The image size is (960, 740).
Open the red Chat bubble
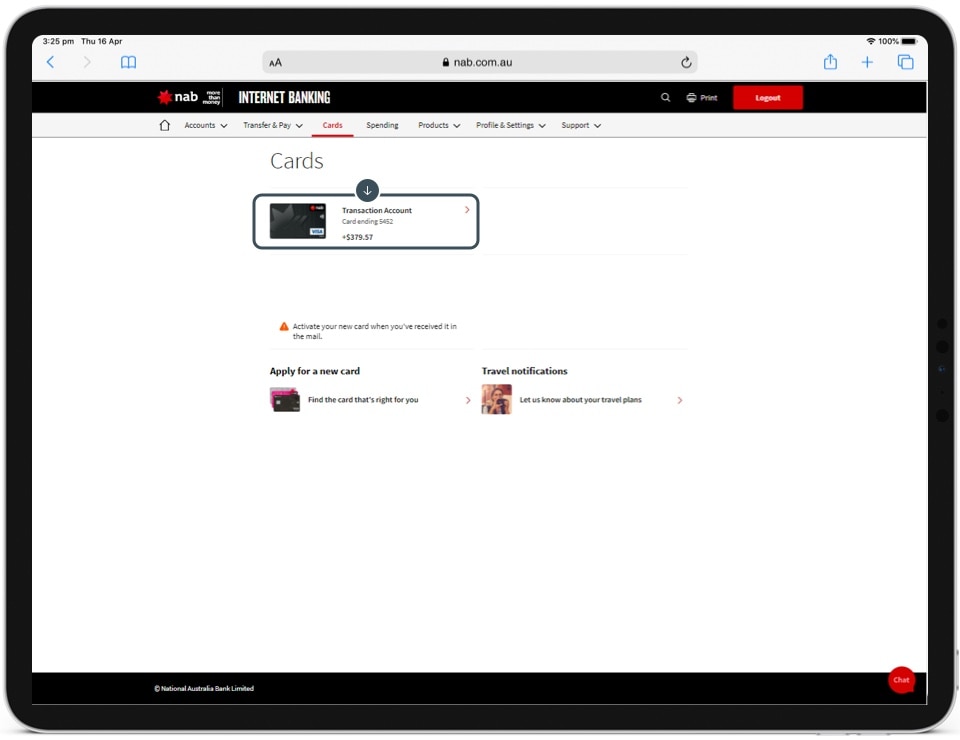(901, 680)
